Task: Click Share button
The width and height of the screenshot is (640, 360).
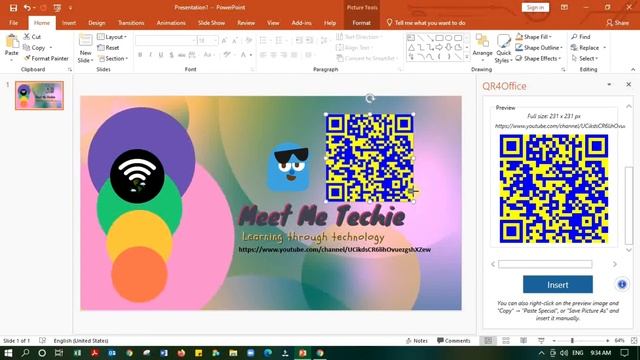Action: [x=618, y=23]
